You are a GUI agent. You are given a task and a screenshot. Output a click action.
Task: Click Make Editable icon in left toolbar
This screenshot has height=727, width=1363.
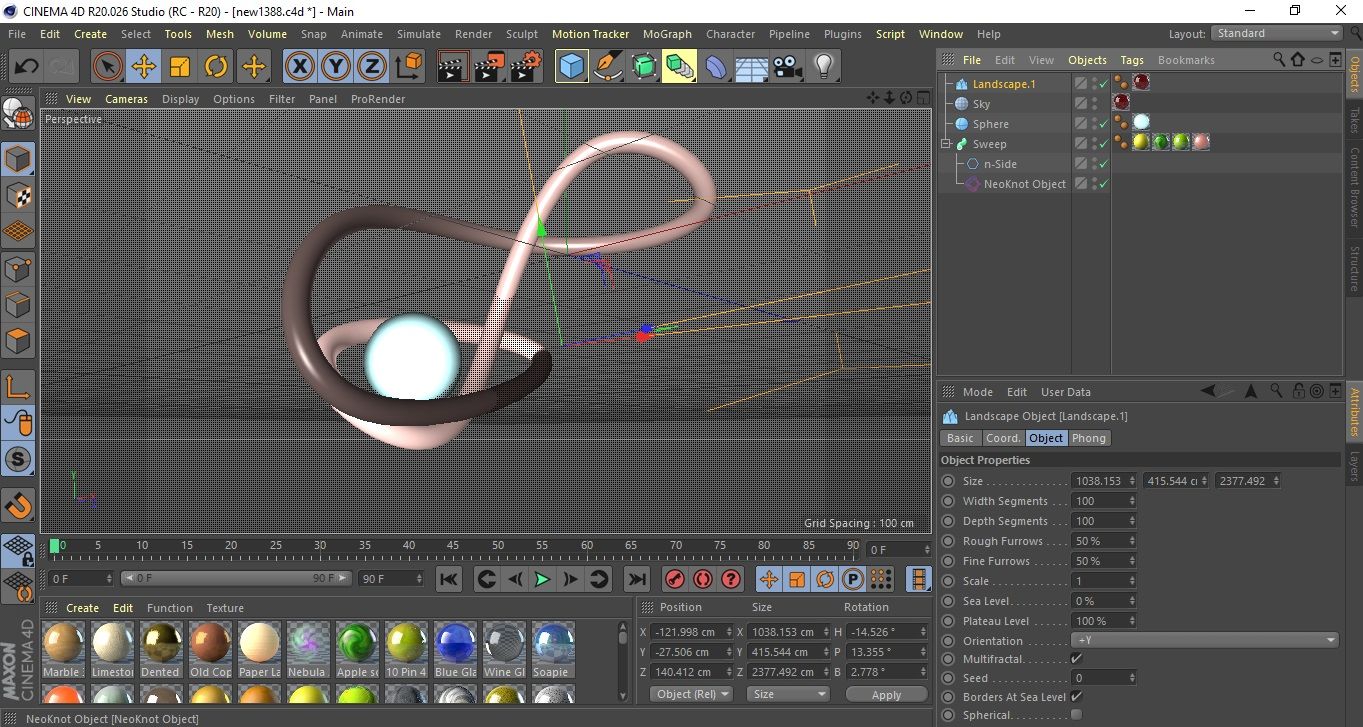[x=18, y=115]
